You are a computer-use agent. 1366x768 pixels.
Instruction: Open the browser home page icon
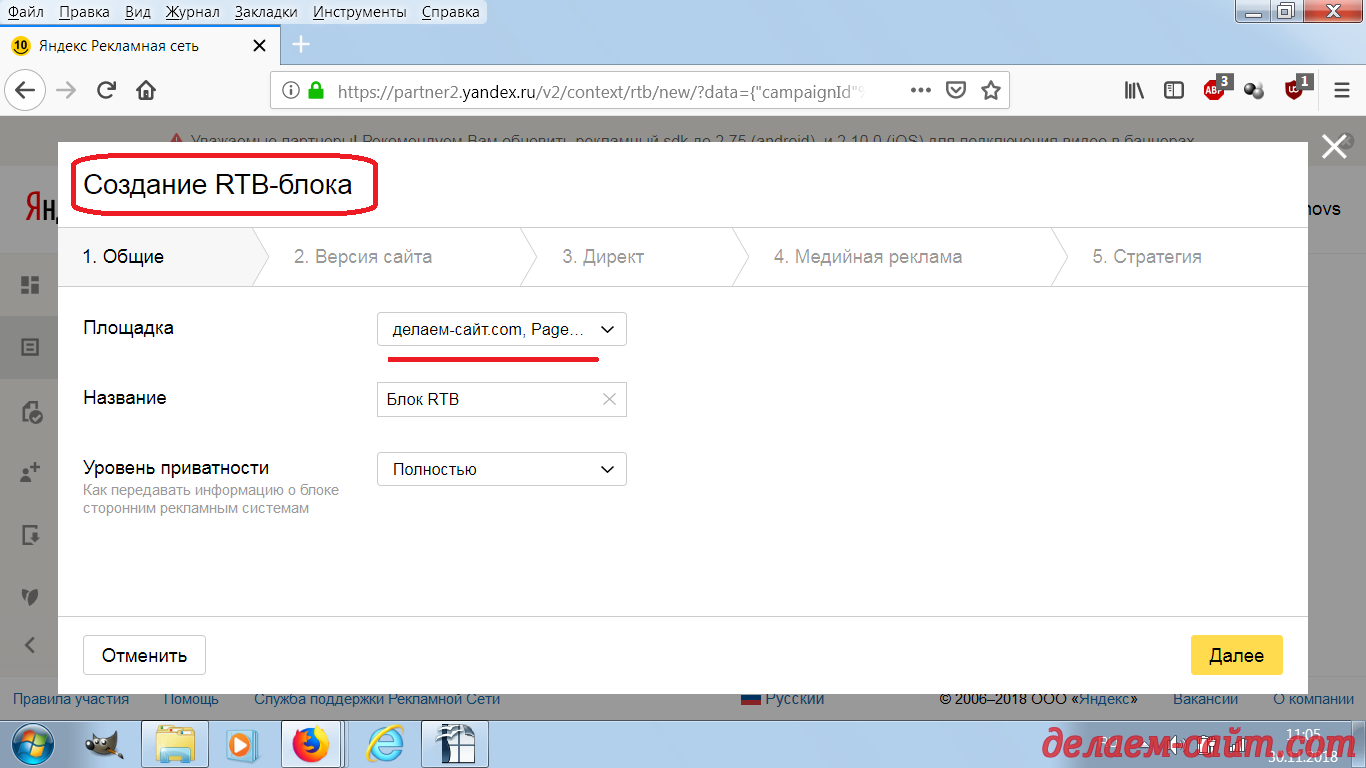(x=146, y=90)
